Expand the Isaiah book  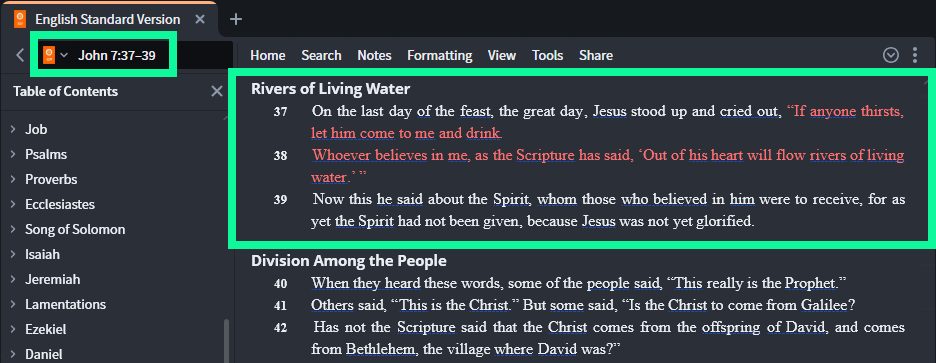point(13,255)
